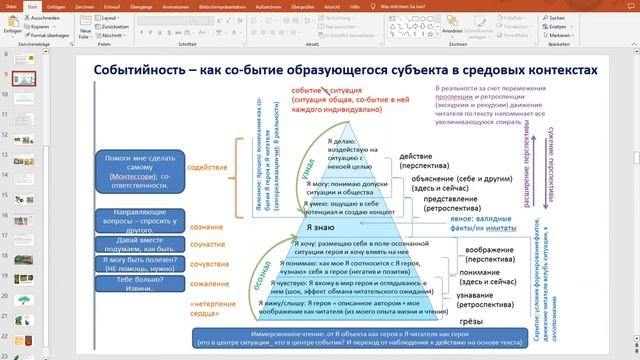Toggle bold formatting
640x360 pixels.
tap(142, 32)
